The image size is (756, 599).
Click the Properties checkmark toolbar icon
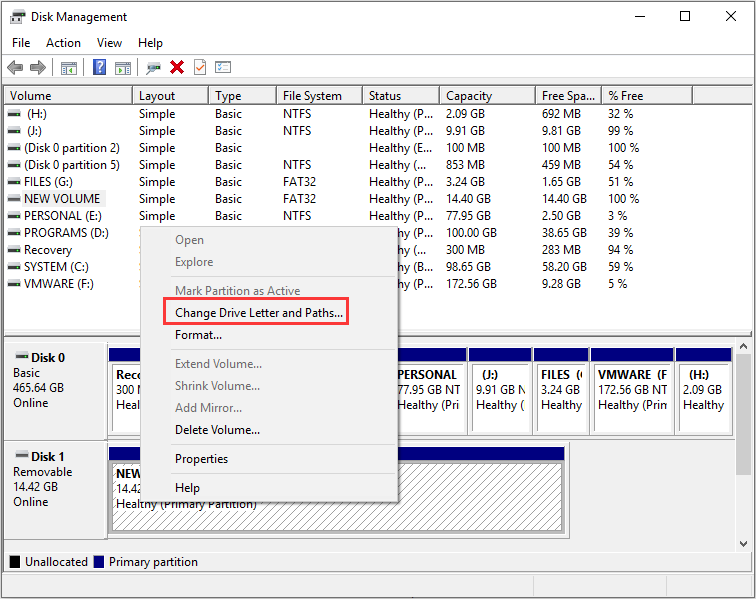pos(200,67)
